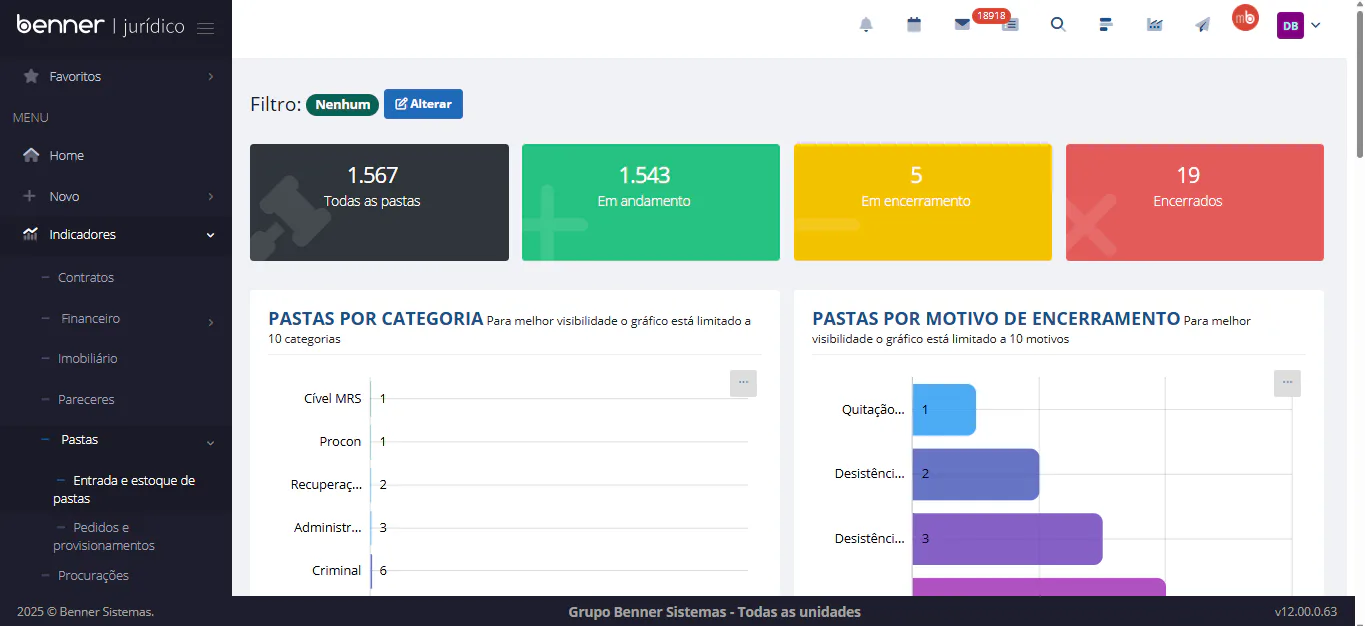This screenshot has width=1365, height=626.
Task: Click the page vertical scrollbar
Action: pyautogui.click(x=1358, y=85)
